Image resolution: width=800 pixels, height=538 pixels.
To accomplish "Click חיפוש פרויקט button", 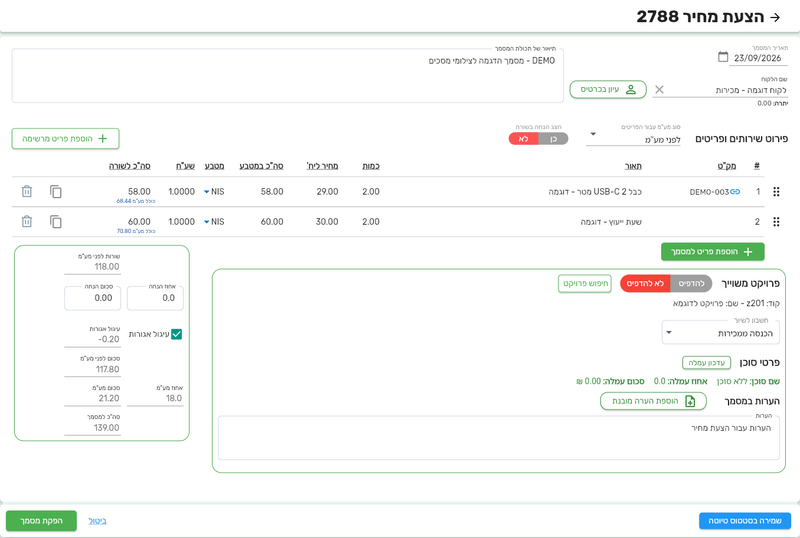I will coord(585,283).
